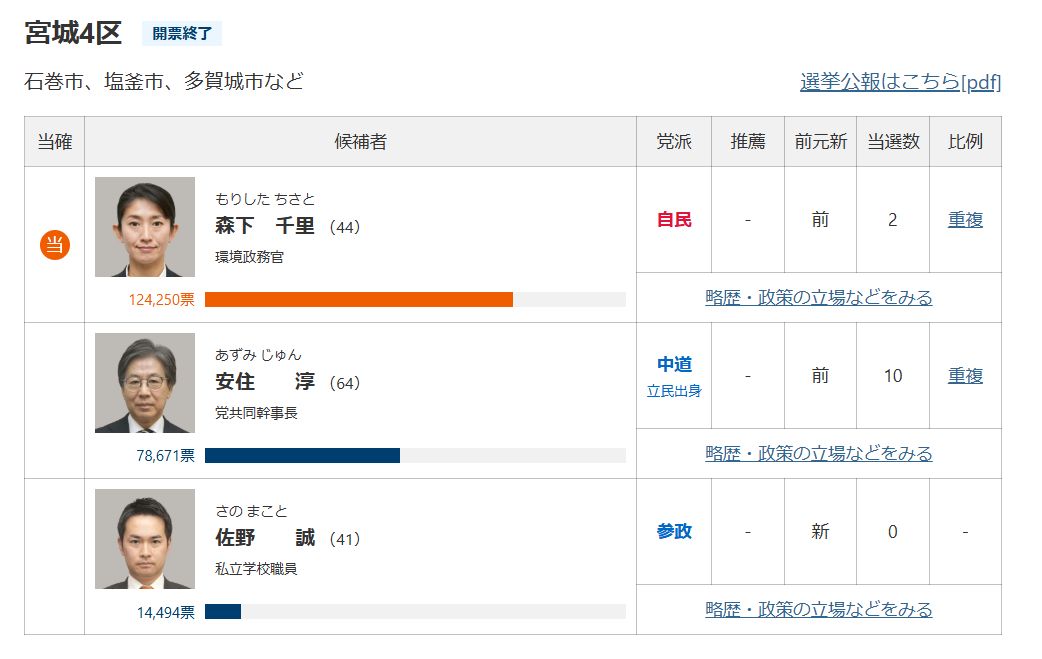This screenshot has height=659, width=1042.
Task: View 略歴・政策の立場 for 佐野 誠
Action: (x=818, y=610)
